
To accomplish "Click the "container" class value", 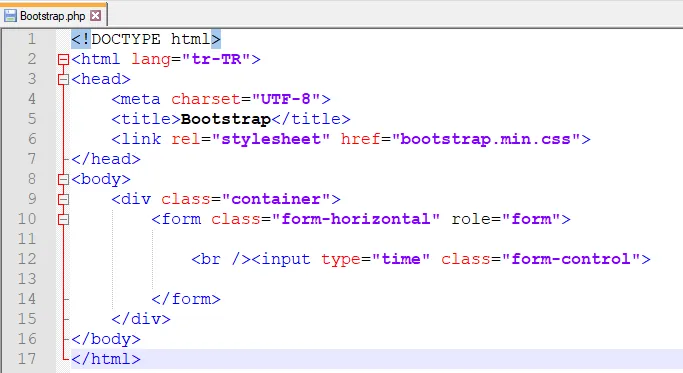I will [276, 199].
